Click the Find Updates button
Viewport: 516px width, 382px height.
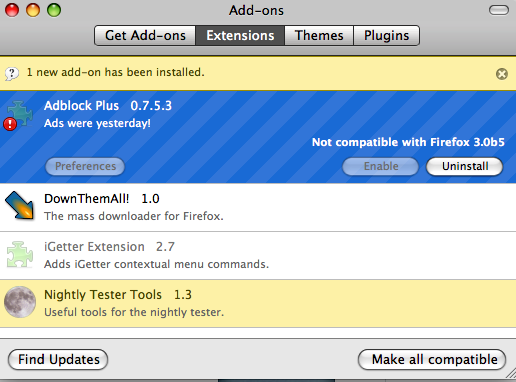pos(58,359)
